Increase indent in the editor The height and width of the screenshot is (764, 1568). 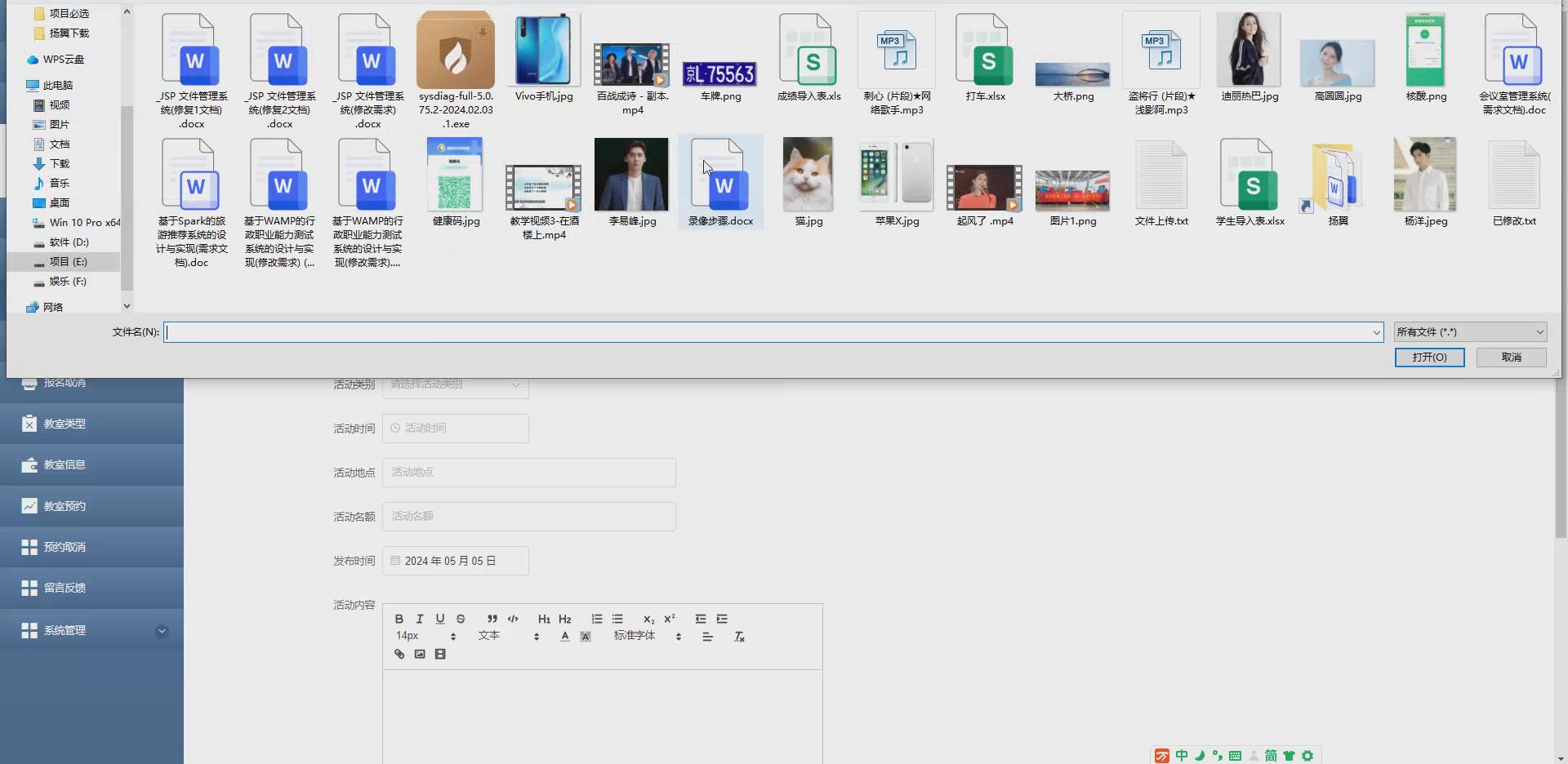coord(722,619)
